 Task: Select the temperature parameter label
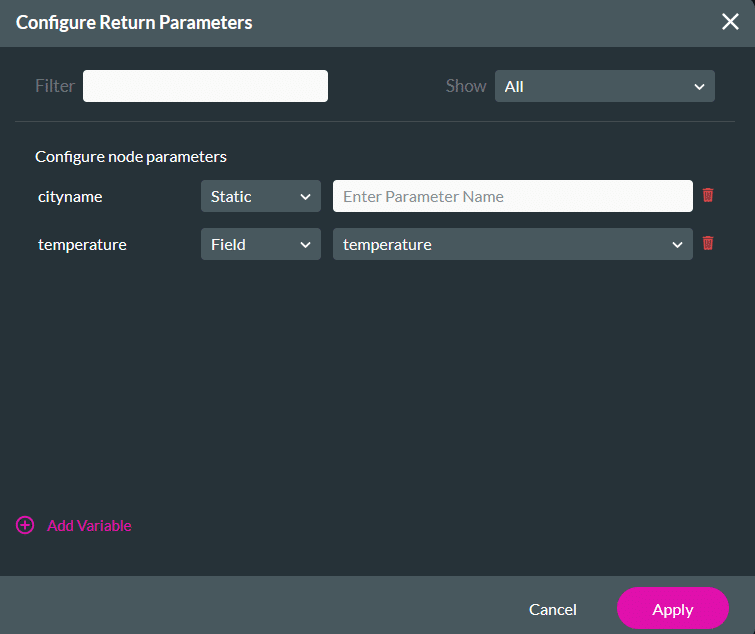click(x=82, y=245)
